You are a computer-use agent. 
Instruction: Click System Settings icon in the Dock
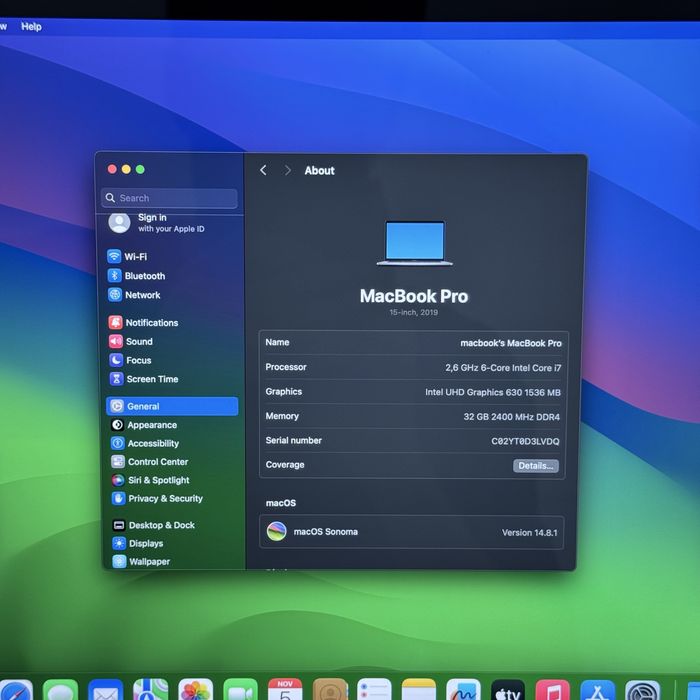click(642, 690)
